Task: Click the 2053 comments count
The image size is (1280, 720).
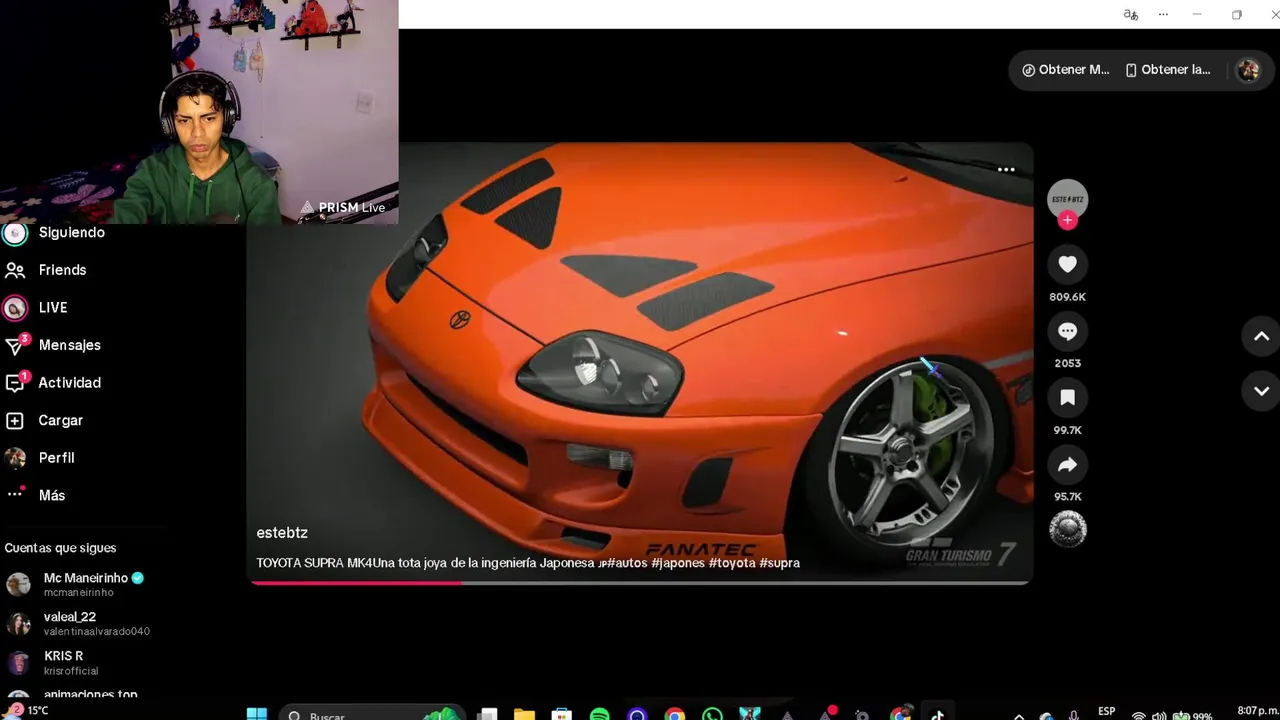Action: (x=1067, y=364)
